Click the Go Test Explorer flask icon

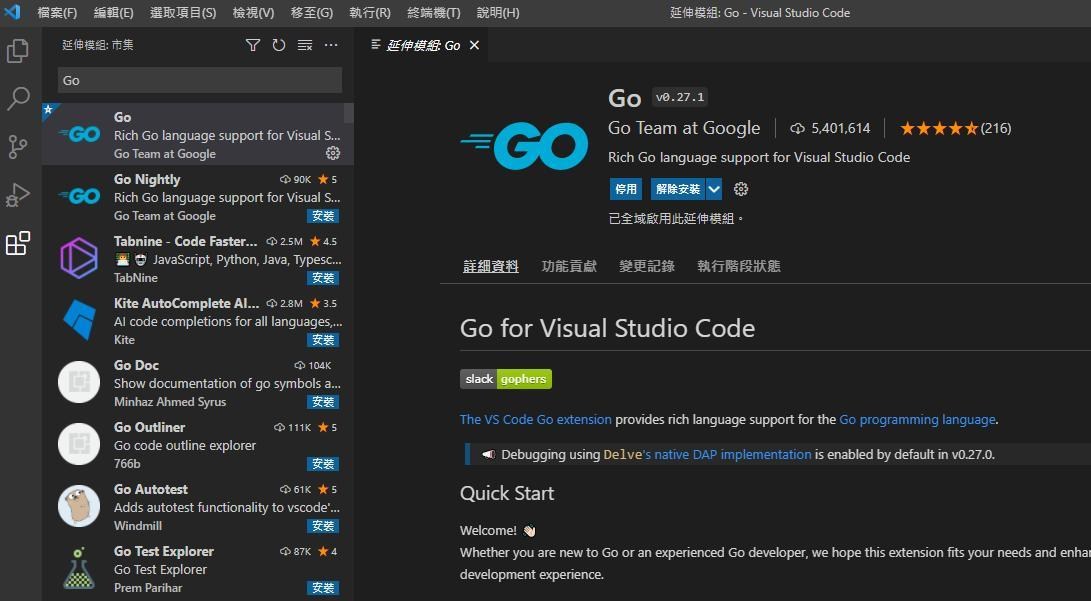coord(79,568)
